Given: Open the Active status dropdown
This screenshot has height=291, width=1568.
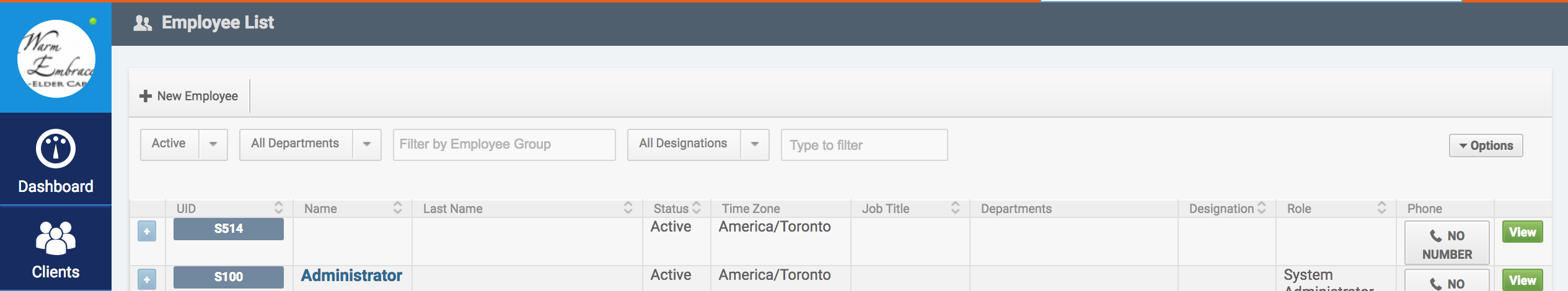Looking at the screenshot, I should pyautogui.click(x=213, y=144).
